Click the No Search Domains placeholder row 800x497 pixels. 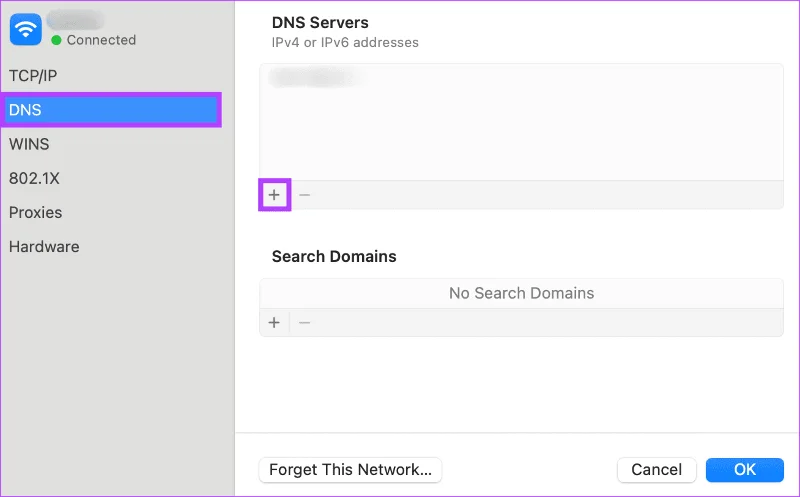[521, 293]
